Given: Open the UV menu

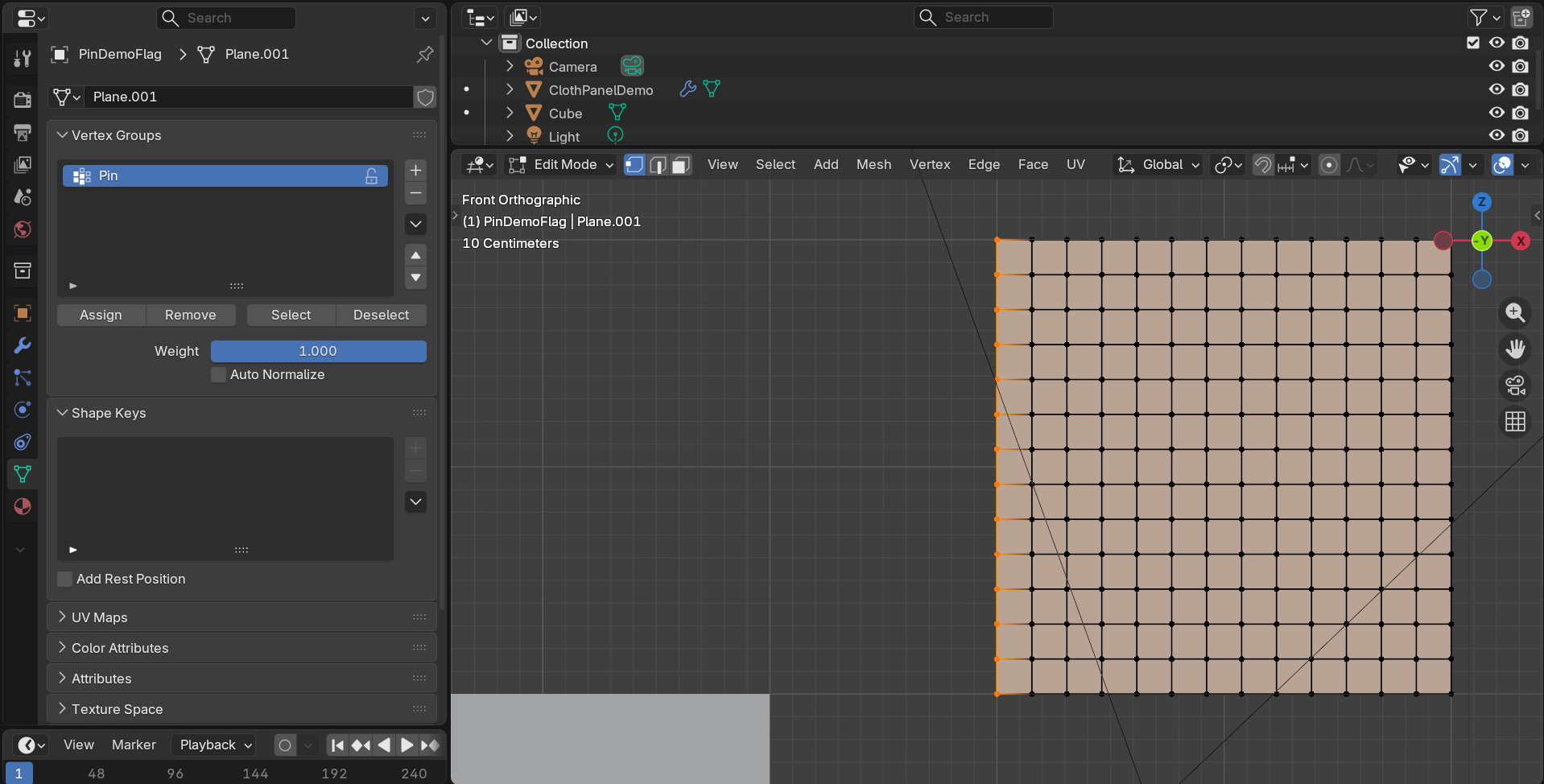Looking at the screenshot, I should (1075, 165).
